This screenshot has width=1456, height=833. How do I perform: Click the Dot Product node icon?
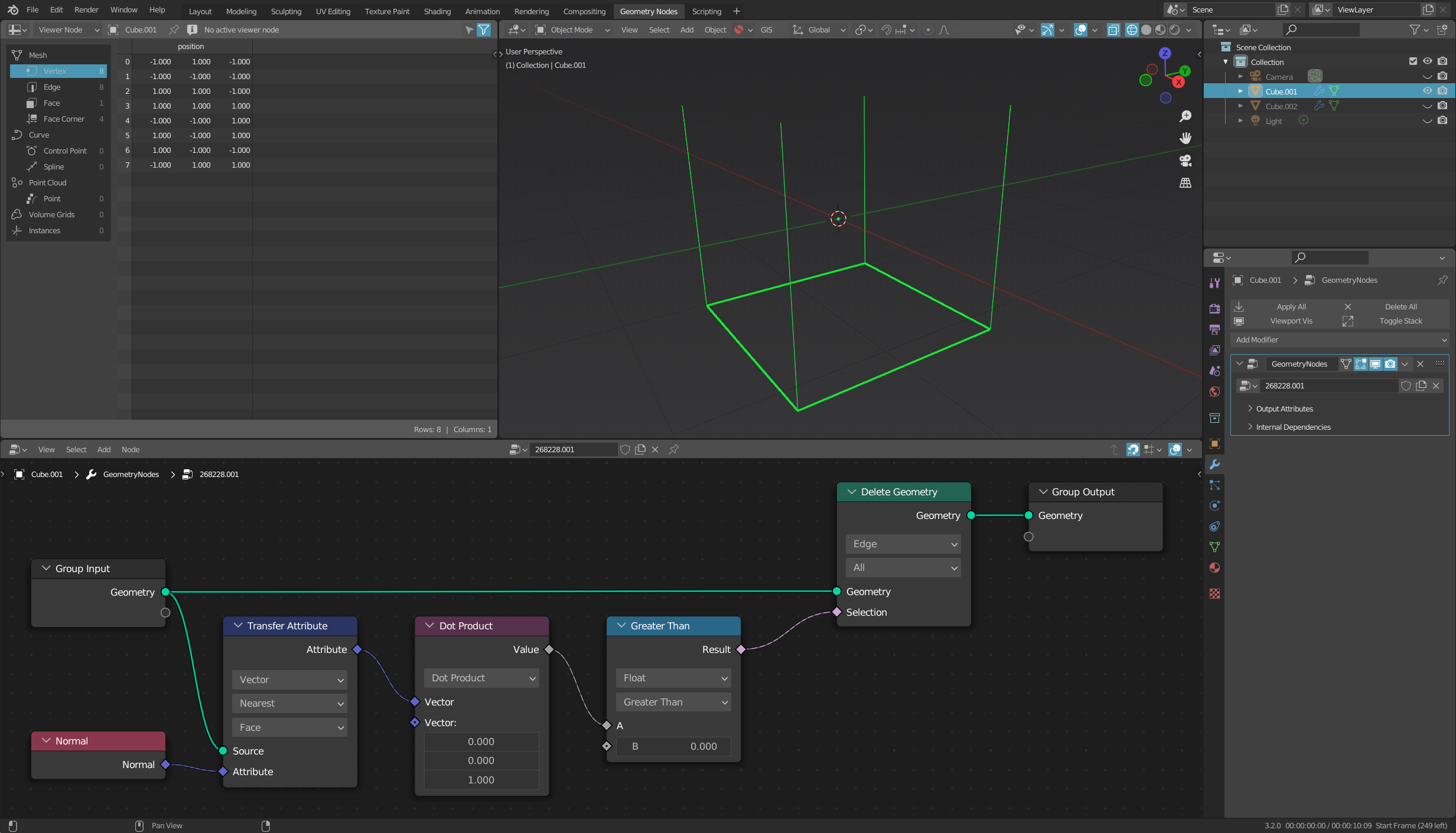click(429, 626)
